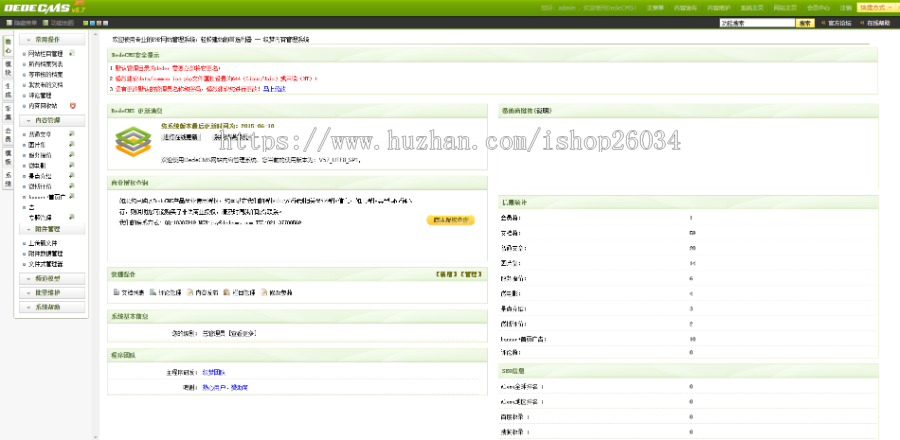Click add icon beside 图片集

pyautogui.click(x=72, y=144)
